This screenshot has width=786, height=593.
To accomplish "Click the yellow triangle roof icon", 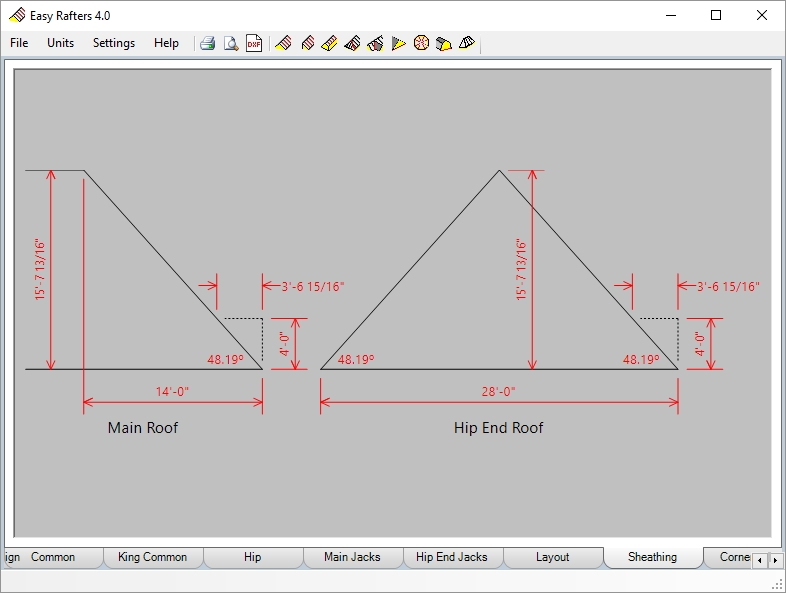I will [399, 43].
